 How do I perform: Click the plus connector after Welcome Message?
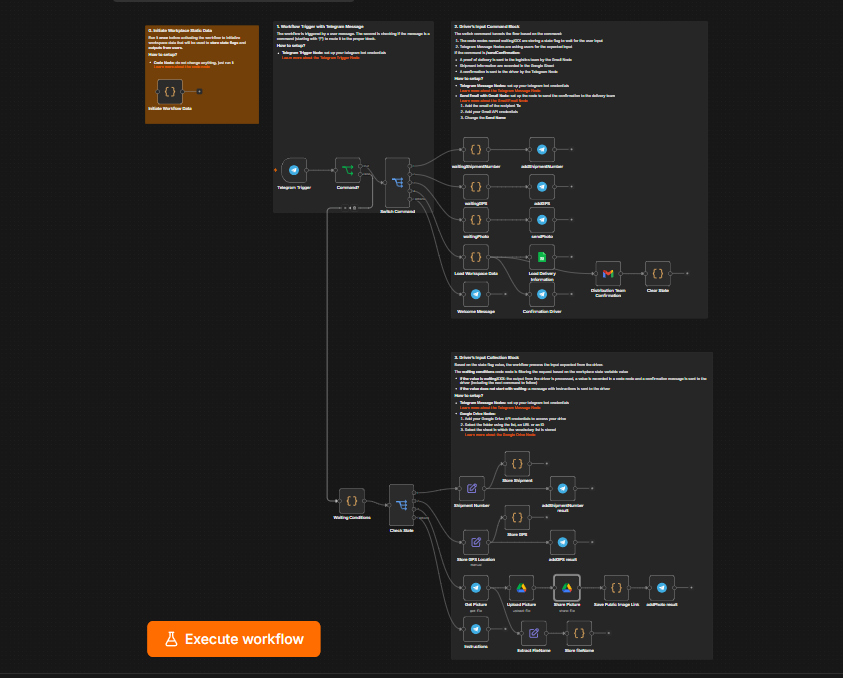pos(505,294)
